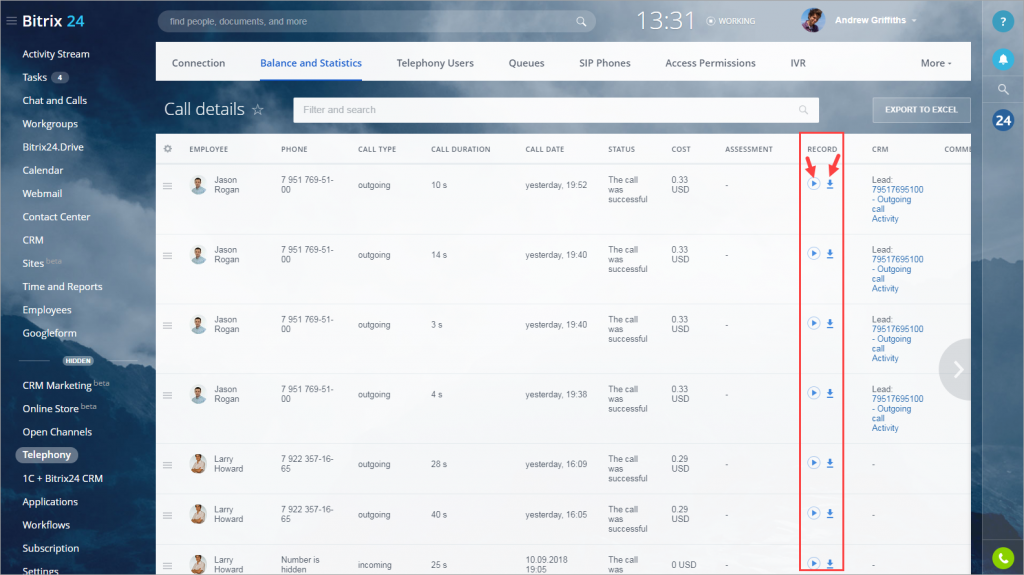Click the Filter and search field
Screen dimensions: 1024x575
pos(556,110)
